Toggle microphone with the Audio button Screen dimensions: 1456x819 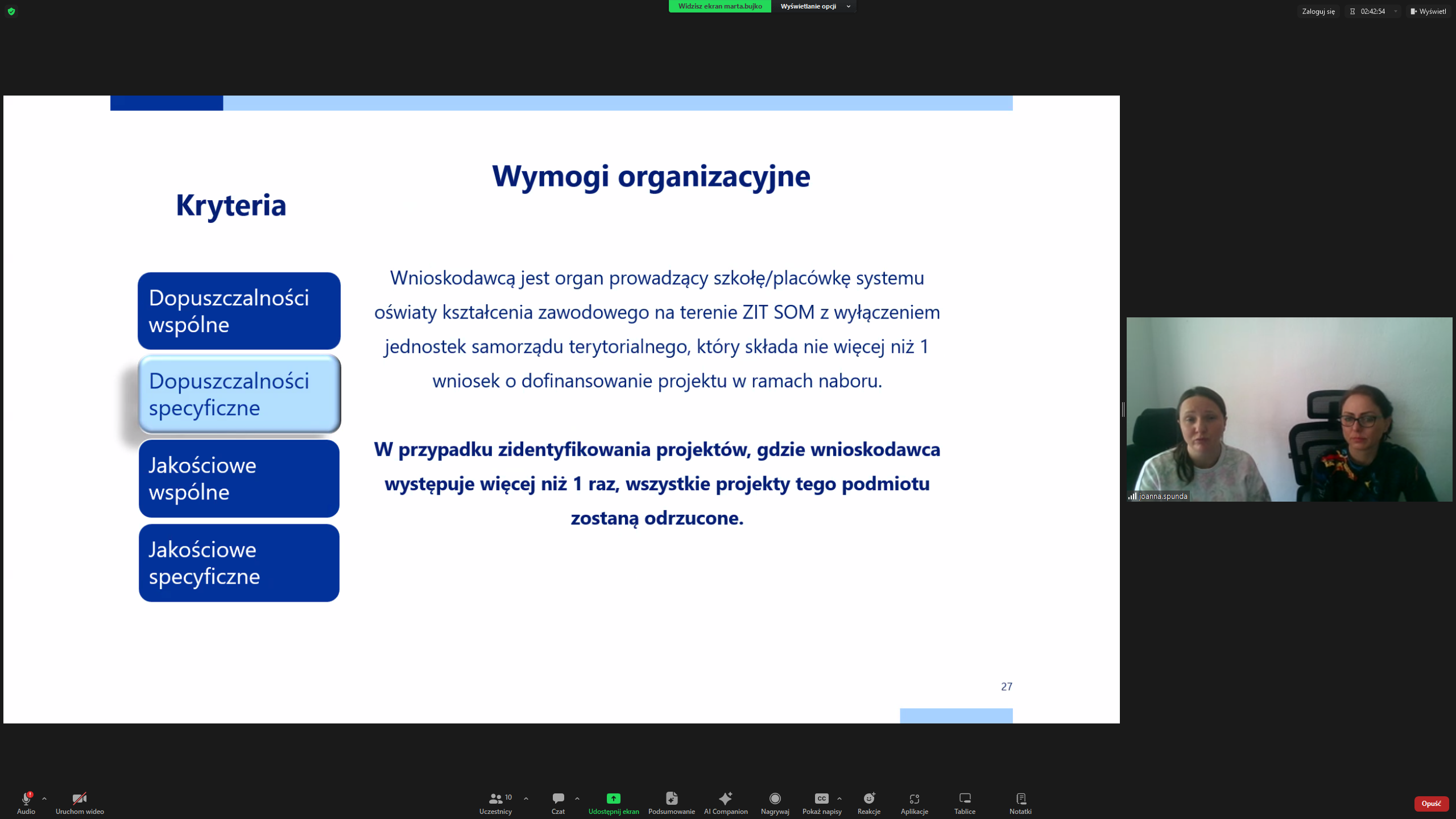click(26, 803)
